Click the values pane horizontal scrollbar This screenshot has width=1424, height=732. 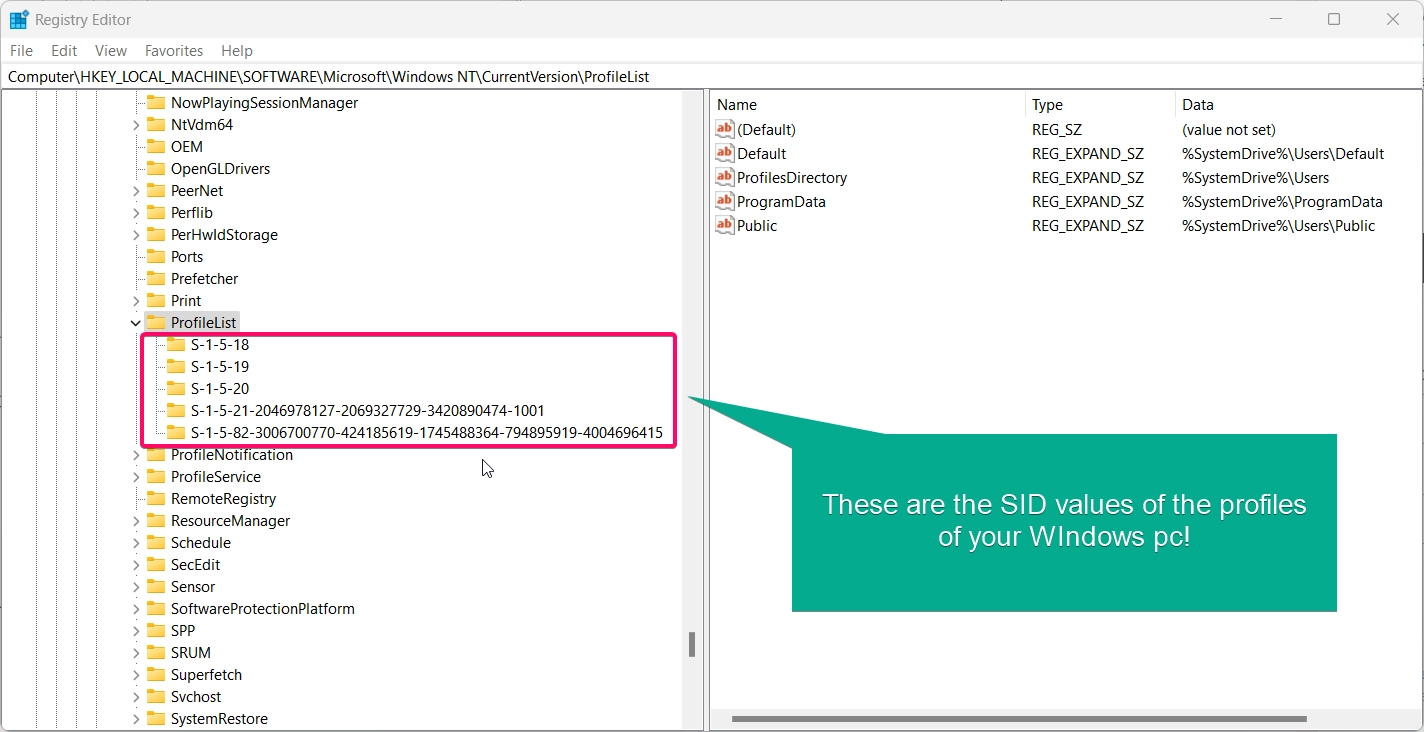pos(1020,719)
